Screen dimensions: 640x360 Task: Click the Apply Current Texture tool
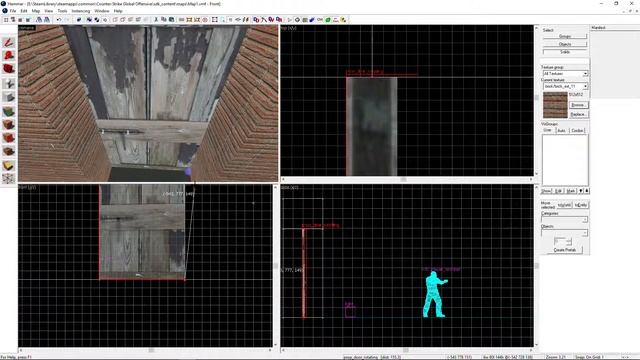tap(9, 124)
